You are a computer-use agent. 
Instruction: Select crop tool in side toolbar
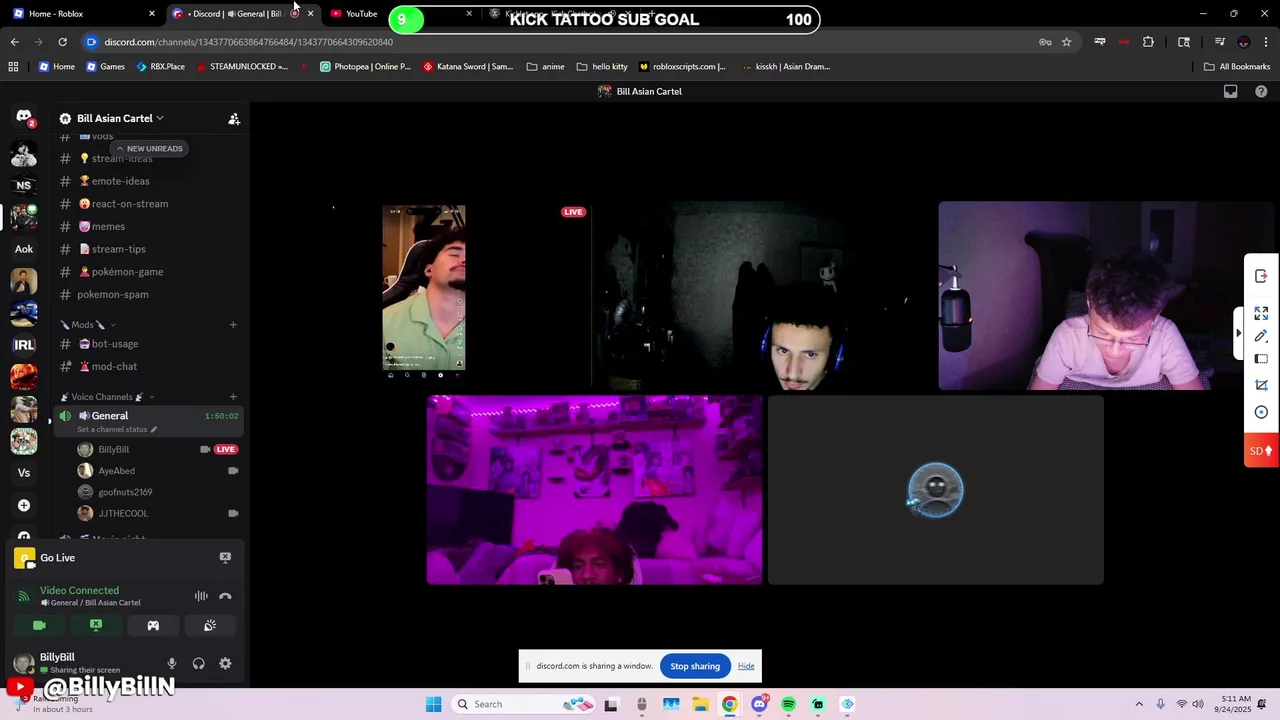pyautogui.click(x=1261, y=385)
